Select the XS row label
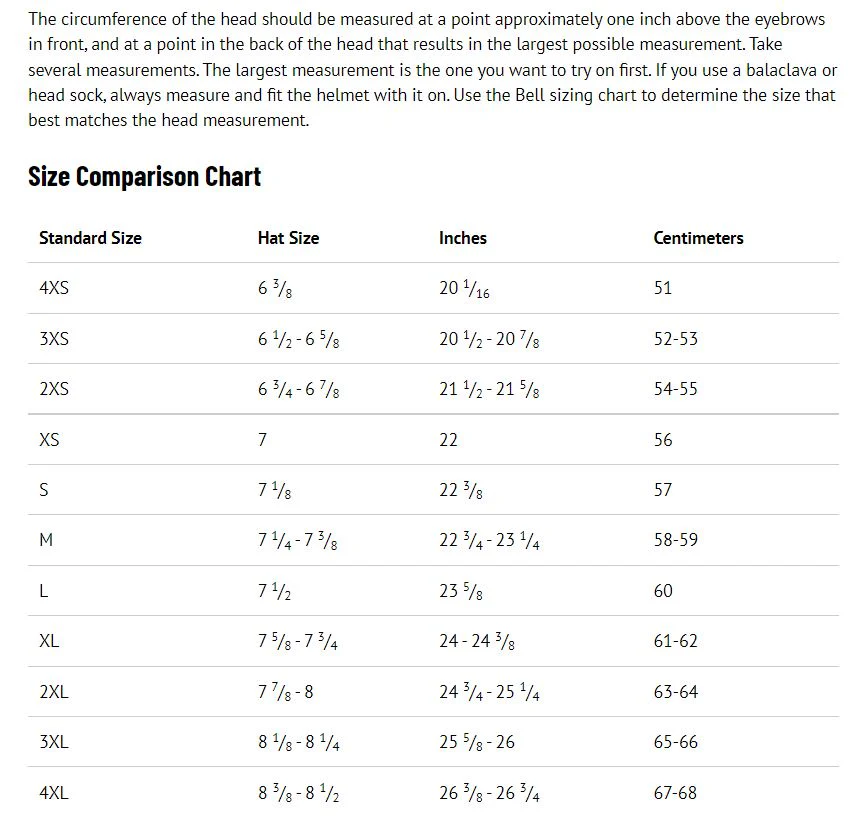Screen dimensions: 860x832 pos(49,440)
